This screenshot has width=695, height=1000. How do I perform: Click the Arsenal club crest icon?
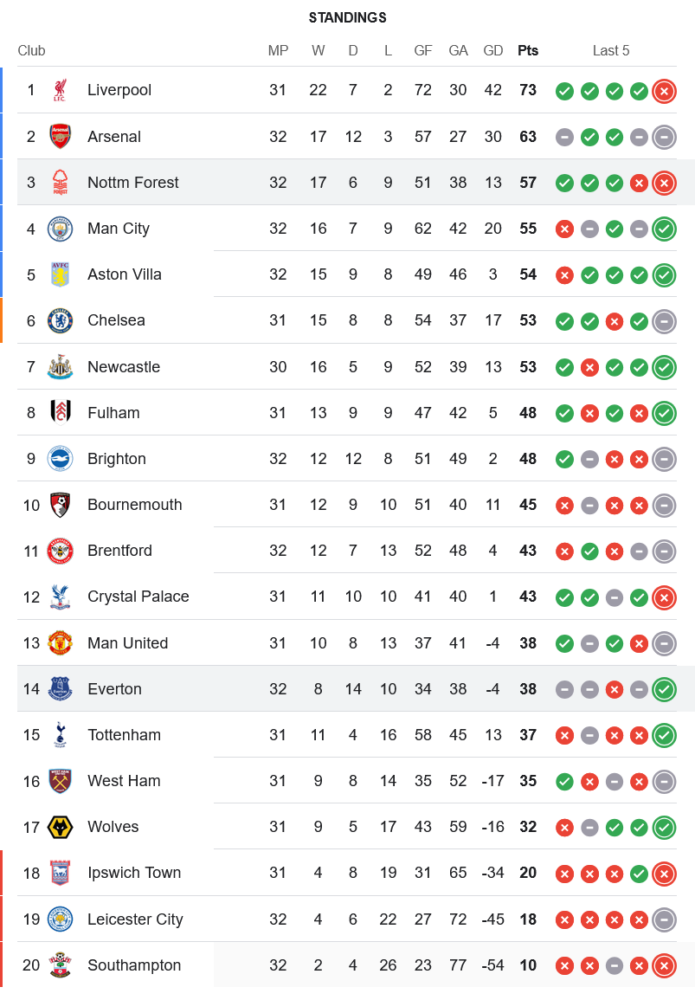[x=60, y=136]
